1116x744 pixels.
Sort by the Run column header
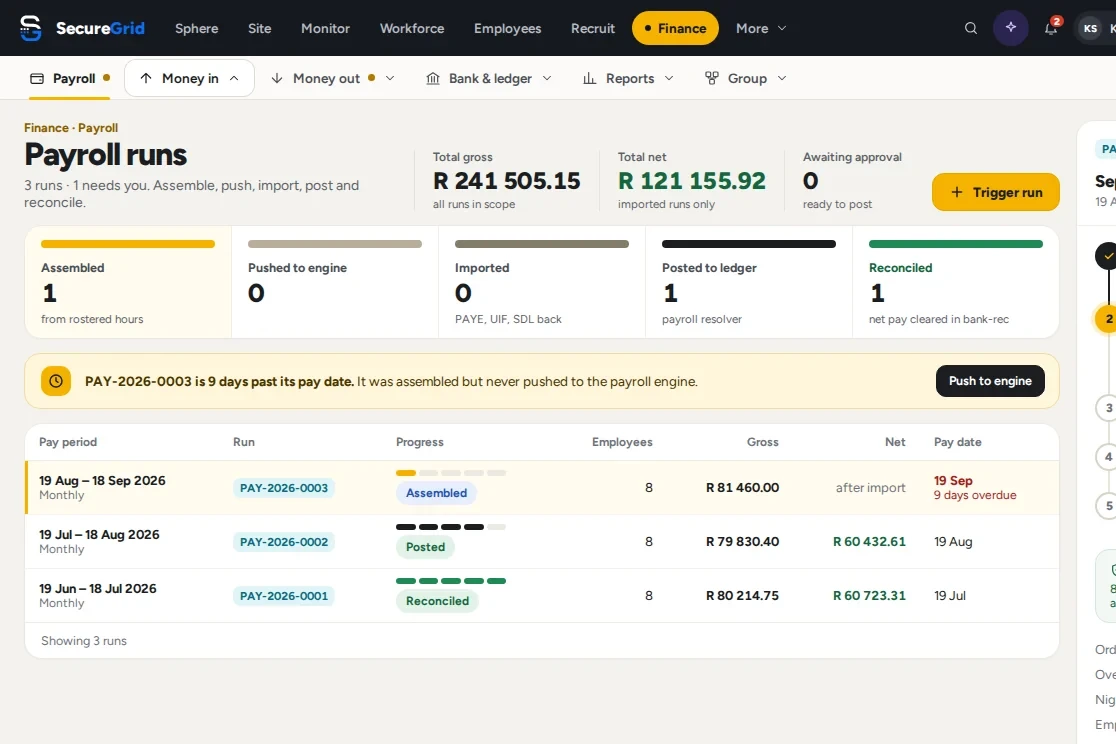pyautogui.click(x=243, y=442)
